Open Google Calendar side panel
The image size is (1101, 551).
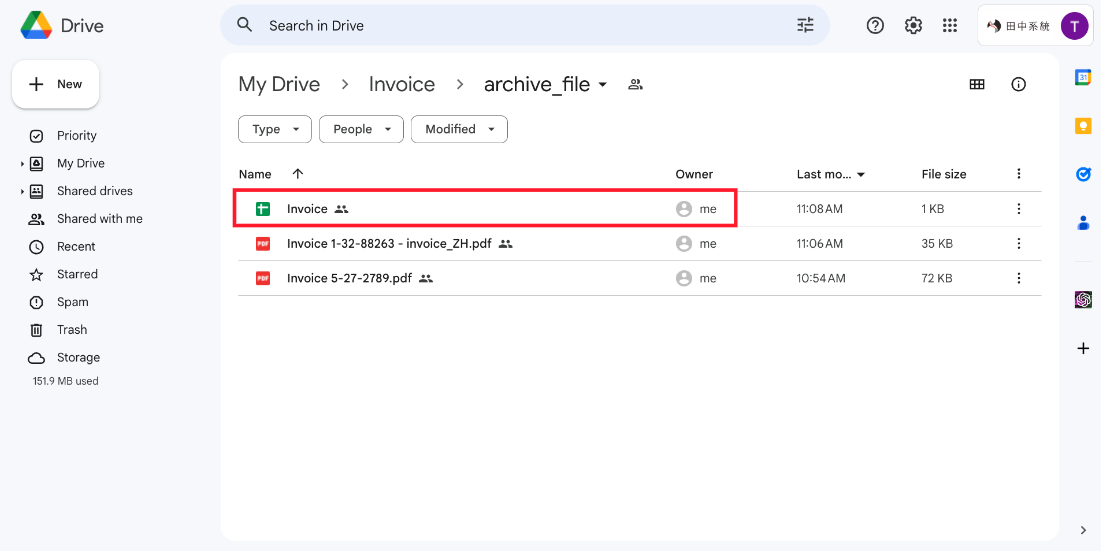[x=1083, y=78]
